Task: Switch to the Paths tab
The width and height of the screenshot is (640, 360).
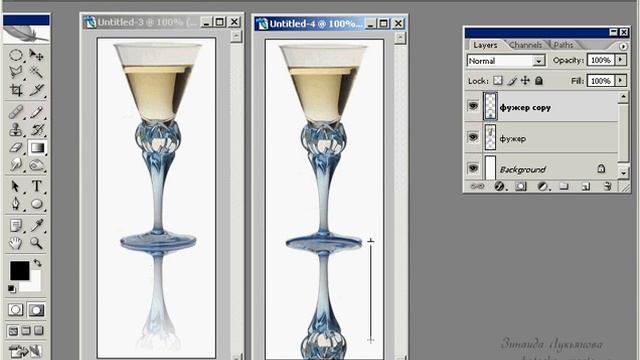Action: (x=563, y=45)
